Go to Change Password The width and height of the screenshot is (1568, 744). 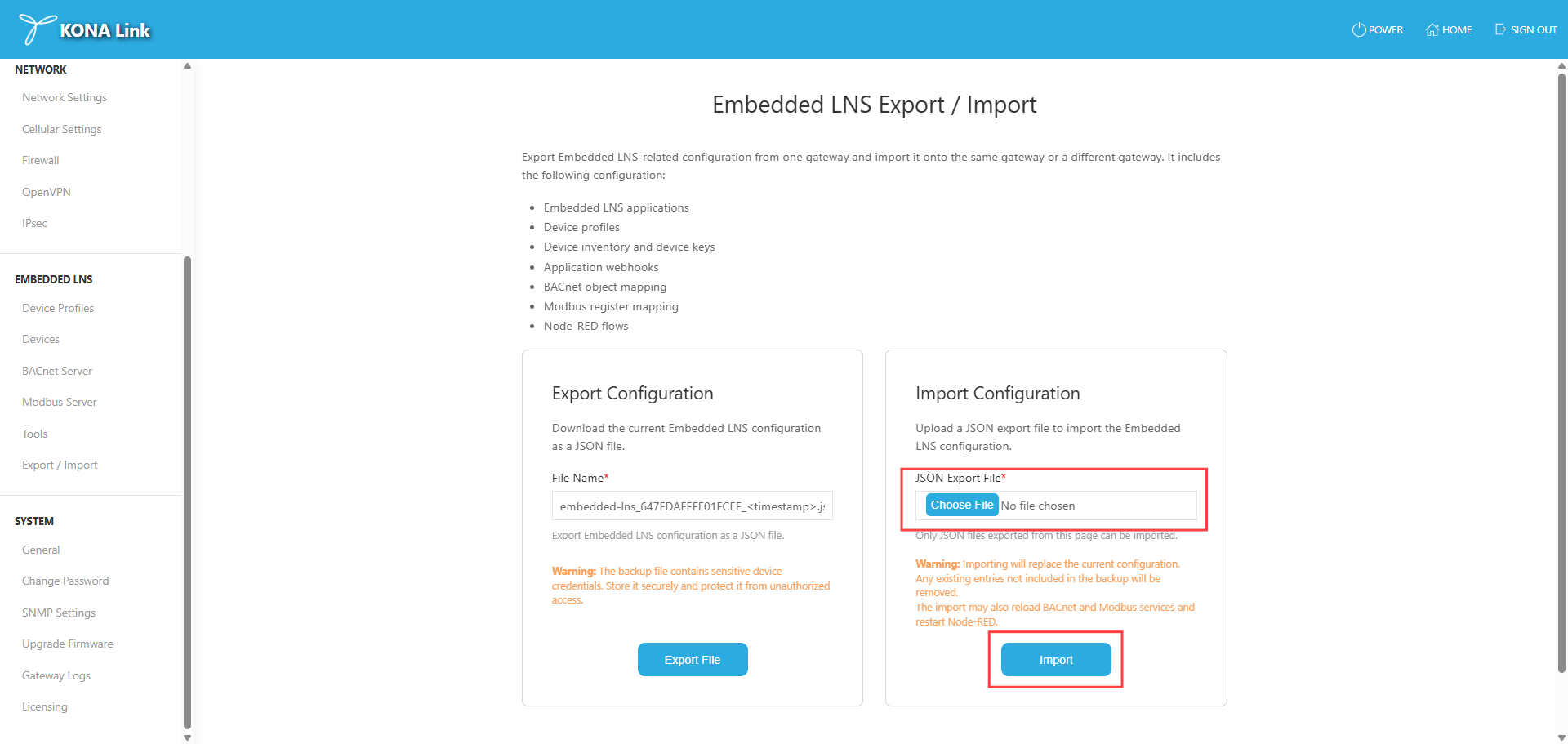pos(65,581)
